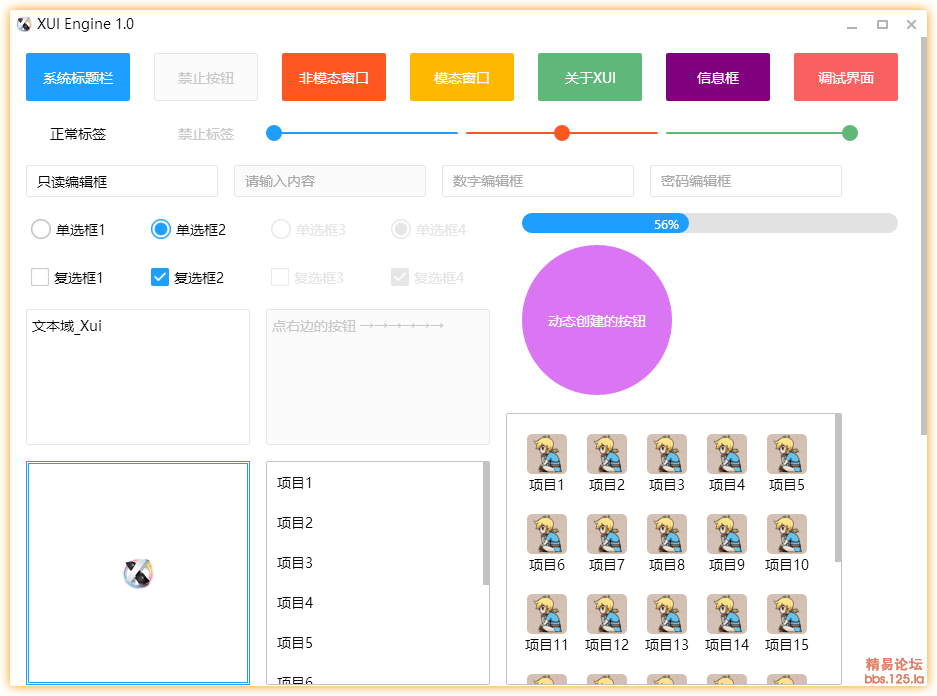Focus the 请输入内容 input field
The height and width of the screenshot is (696, 937).
330,181
